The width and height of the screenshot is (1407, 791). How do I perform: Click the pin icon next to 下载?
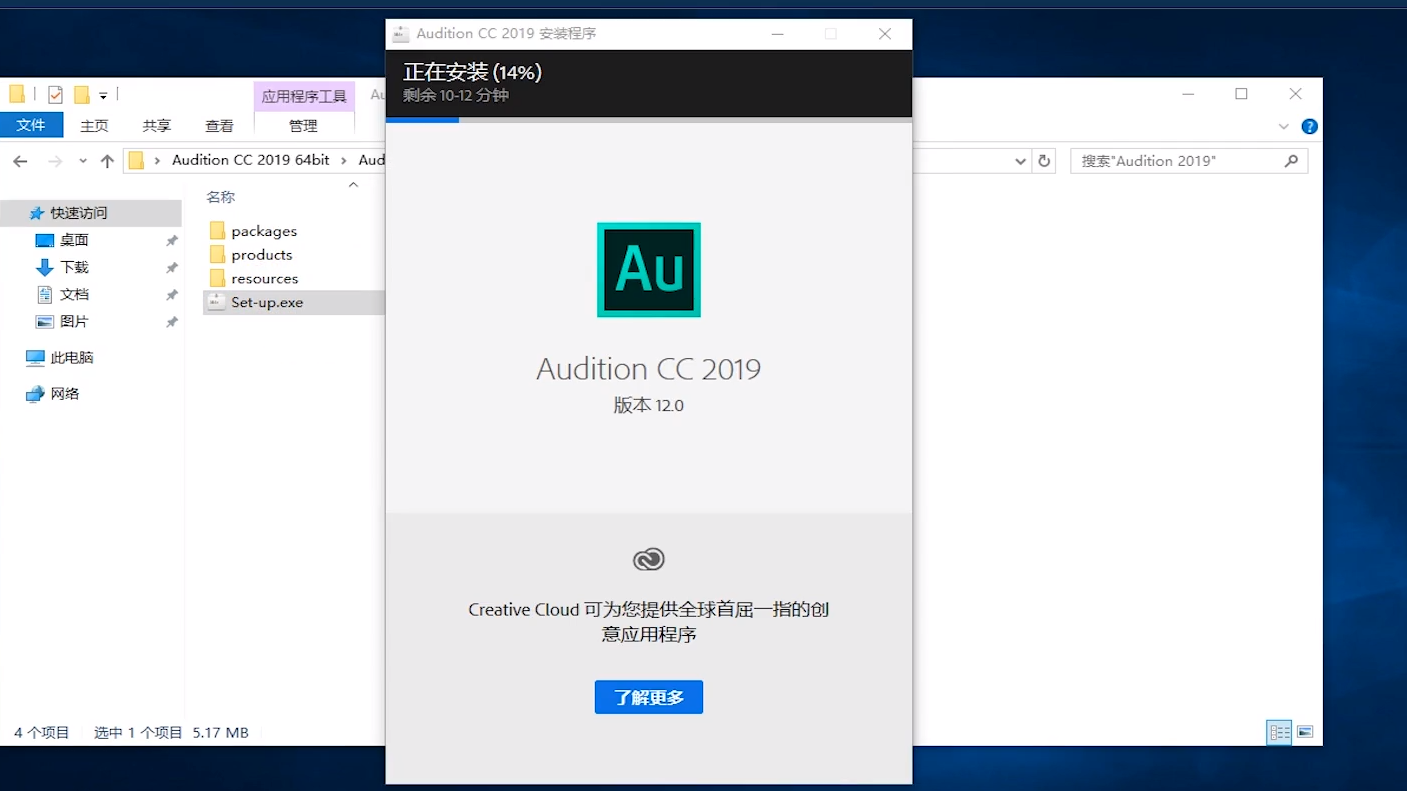pyautogui.click(x=172, y=268)
